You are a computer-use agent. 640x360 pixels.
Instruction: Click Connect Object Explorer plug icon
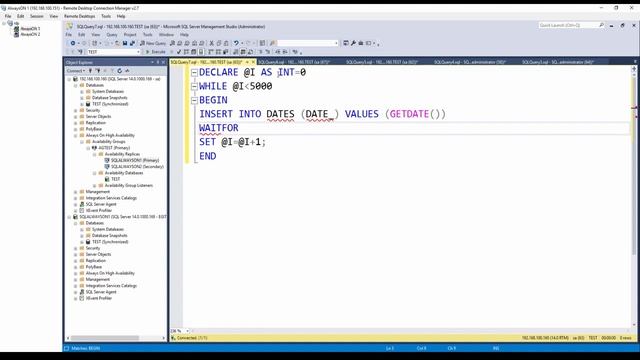(91, 71)
